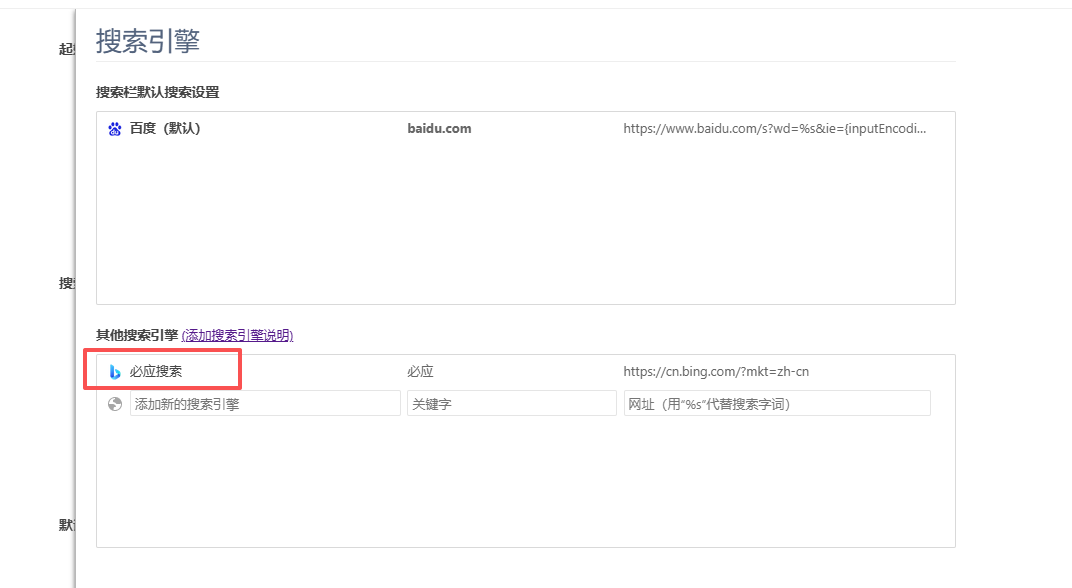Click the Baidu search URL text
The height and width of the screenshot is (588, 1072).
coord(774,129)
